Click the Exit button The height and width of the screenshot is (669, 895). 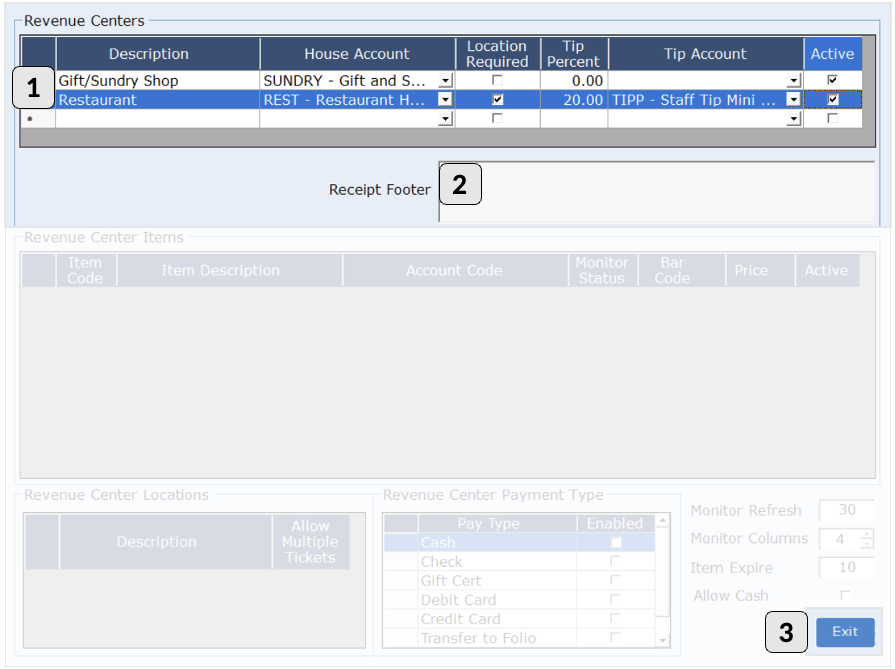pos(845,632)
